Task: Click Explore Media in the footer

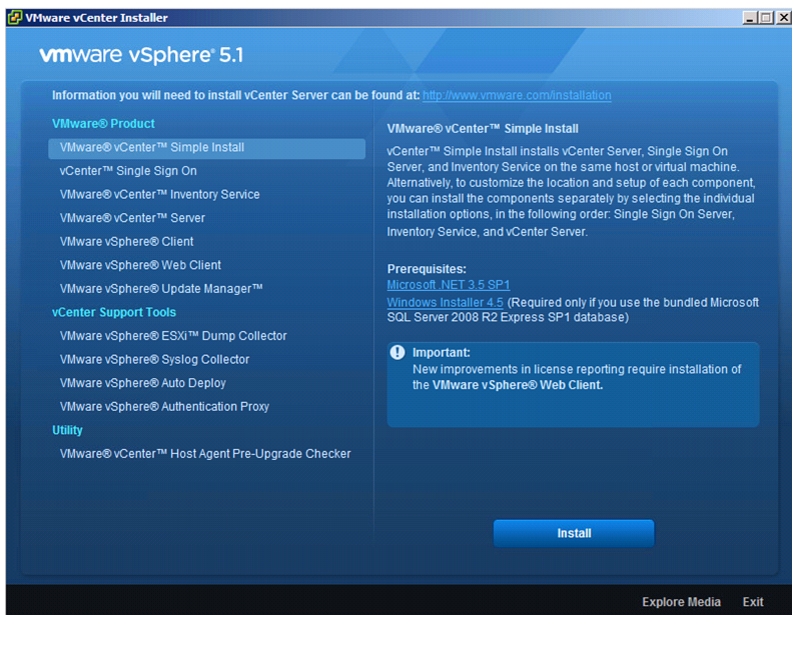Action: click(x=681, y=602)
